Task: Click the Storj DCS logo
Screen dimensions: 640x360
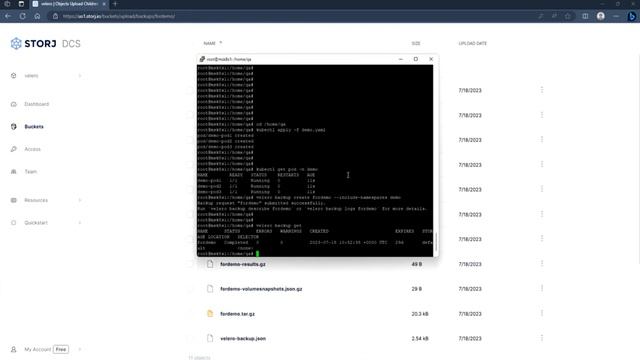Action: tap(45, 43)
